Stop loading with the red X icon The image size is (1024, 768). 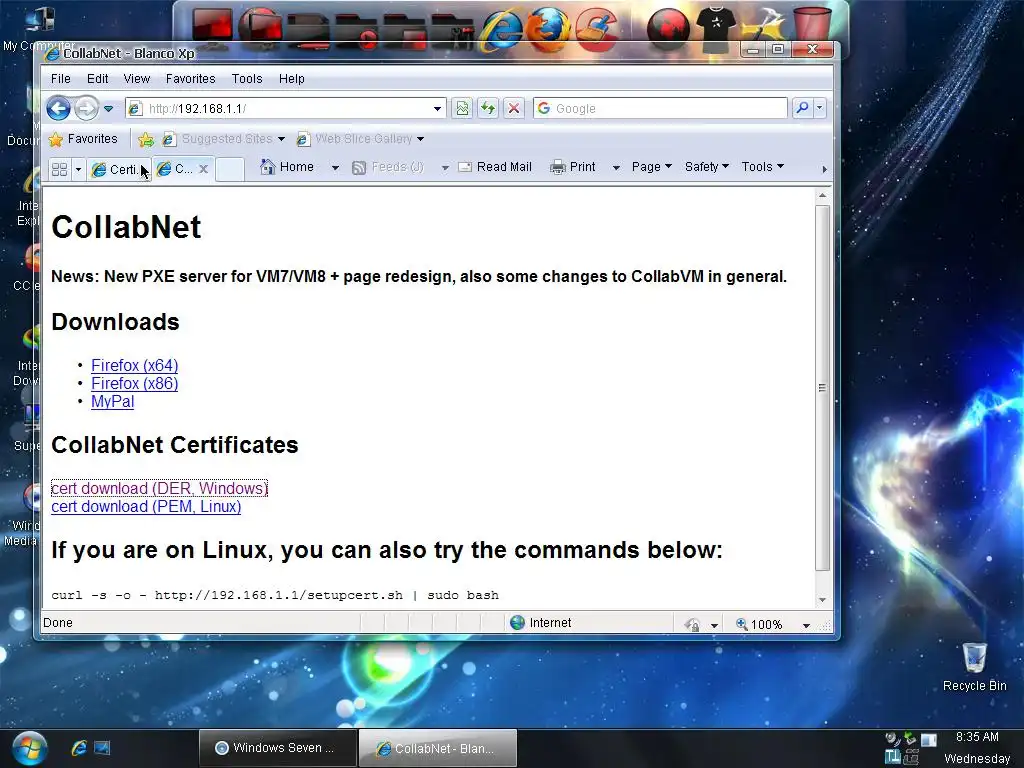pyautogui.click(x=514, y=108)
